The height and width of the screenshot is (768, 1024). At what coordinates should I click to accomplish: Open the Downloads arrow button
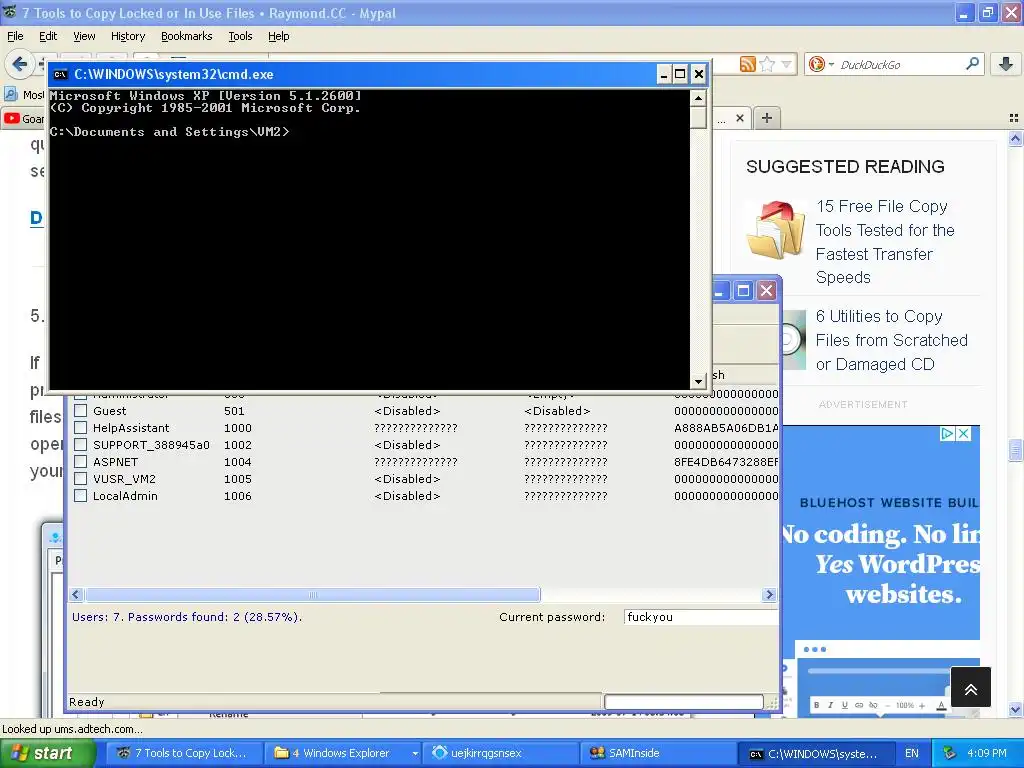pyautogui.click(x=1006, y=64)
